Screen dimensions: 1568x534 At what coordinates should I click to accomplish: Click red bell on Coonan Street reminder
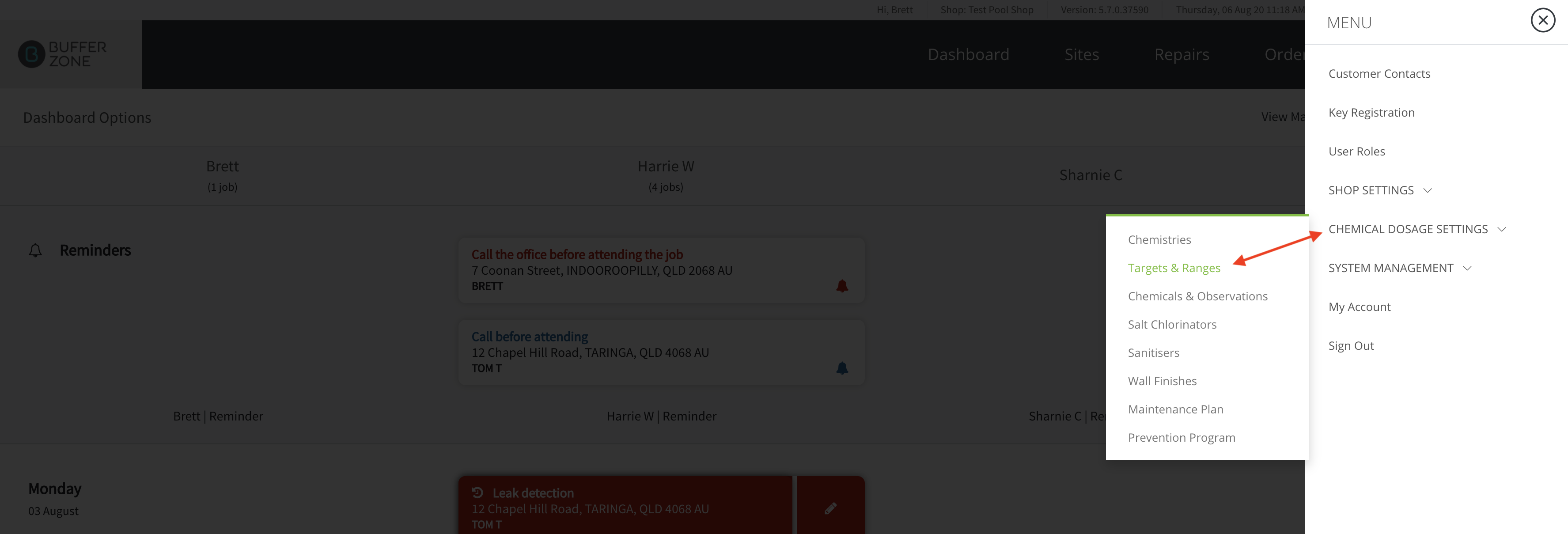842,286
